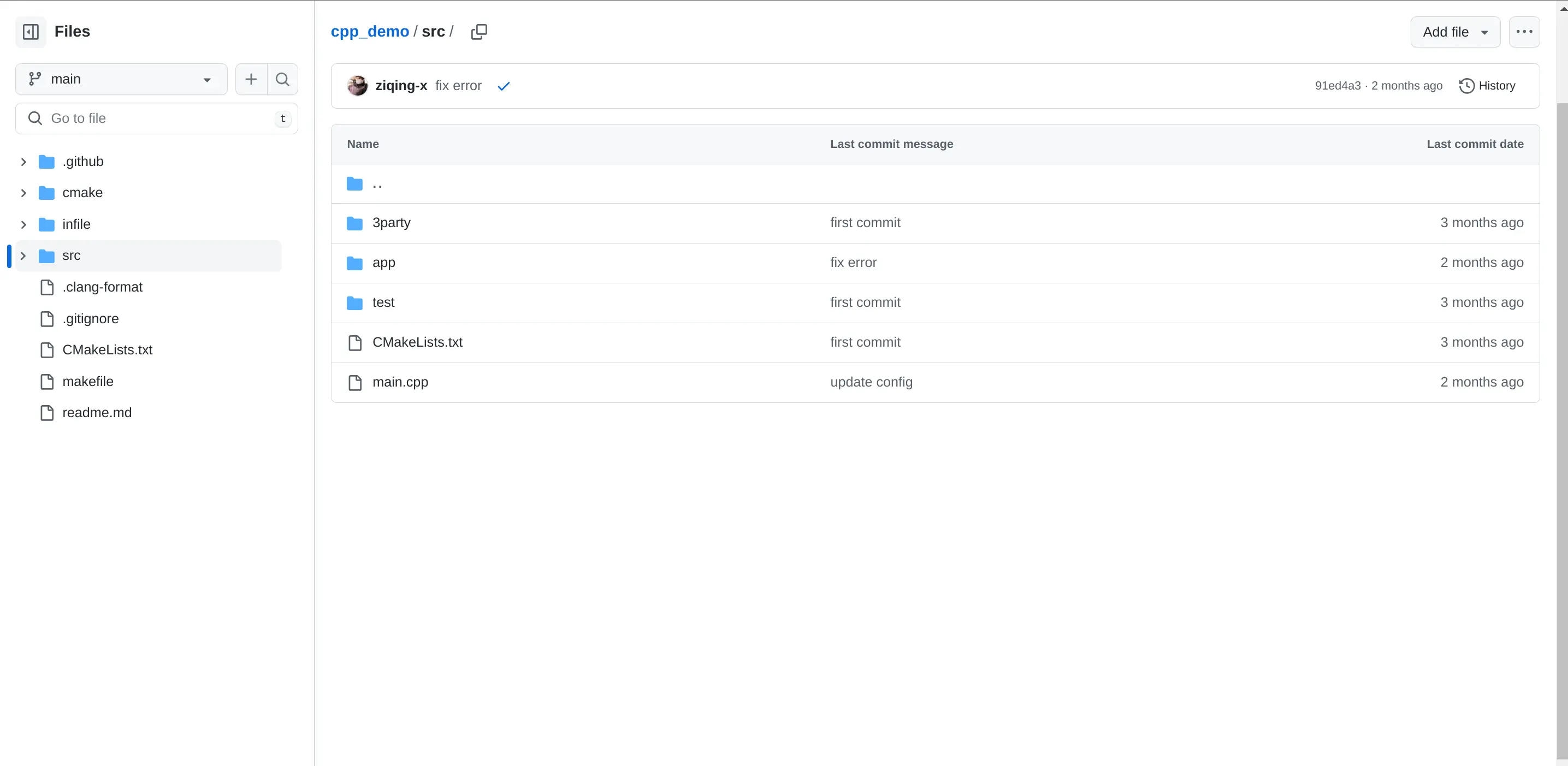Click the readme.md file icon in sidebar
This screenshot has height=766, width=1568.
tap(47, 413)
